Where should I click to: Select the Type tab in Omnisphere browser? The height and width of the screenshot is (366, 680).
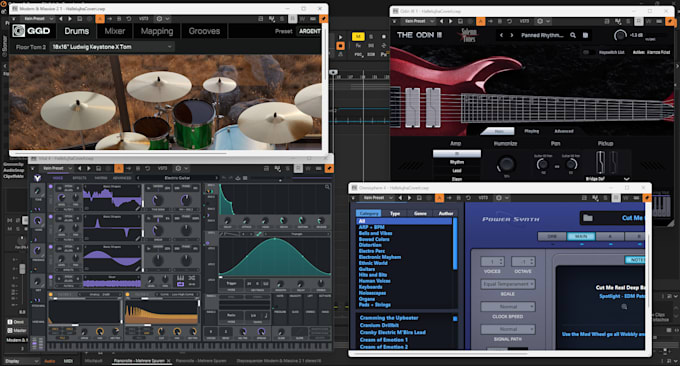(x=395, y=213)
